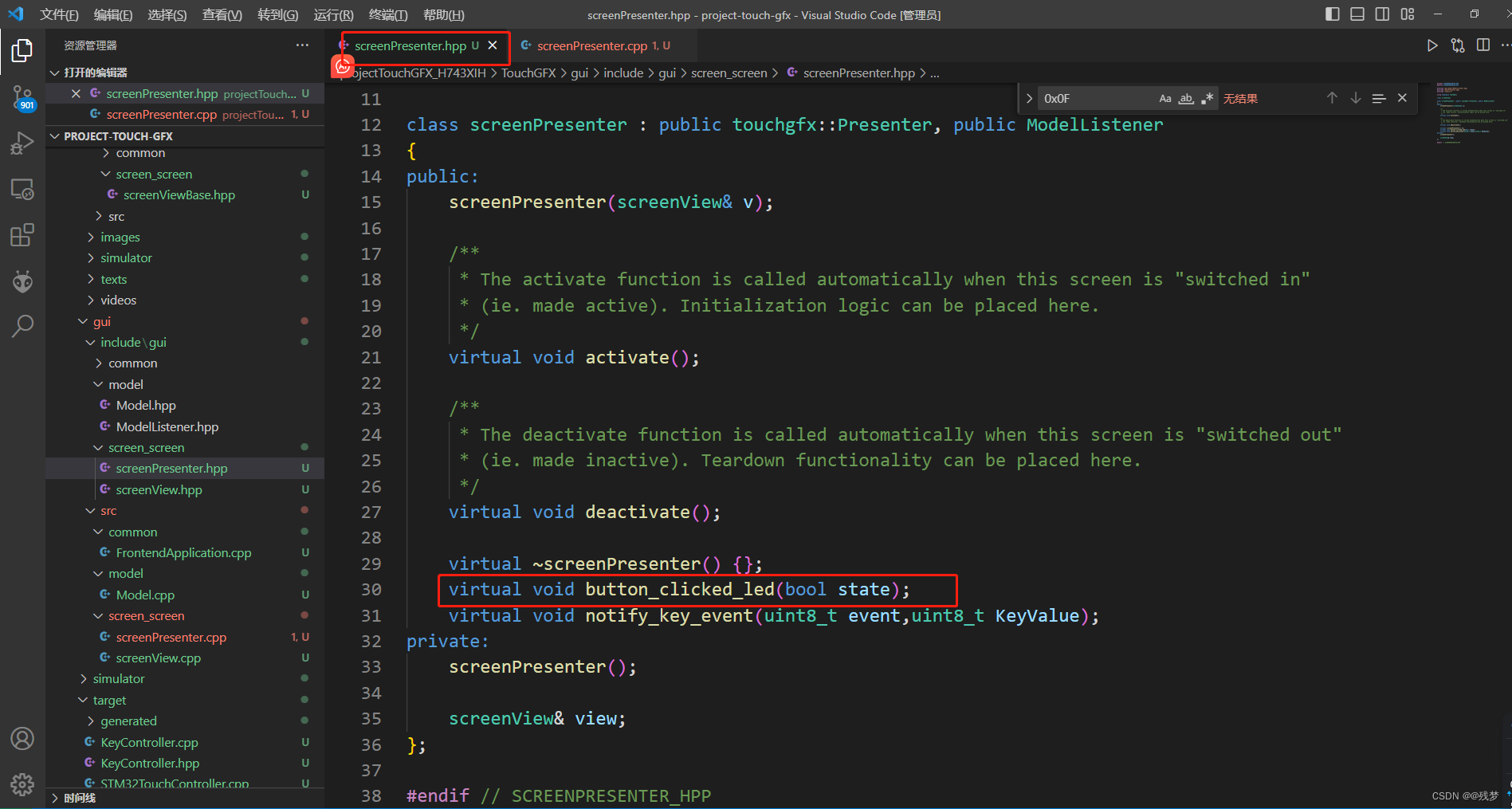The image size is (1512, 809).
Task: Open the 帮助(H) menu
Action: point(444,14)
